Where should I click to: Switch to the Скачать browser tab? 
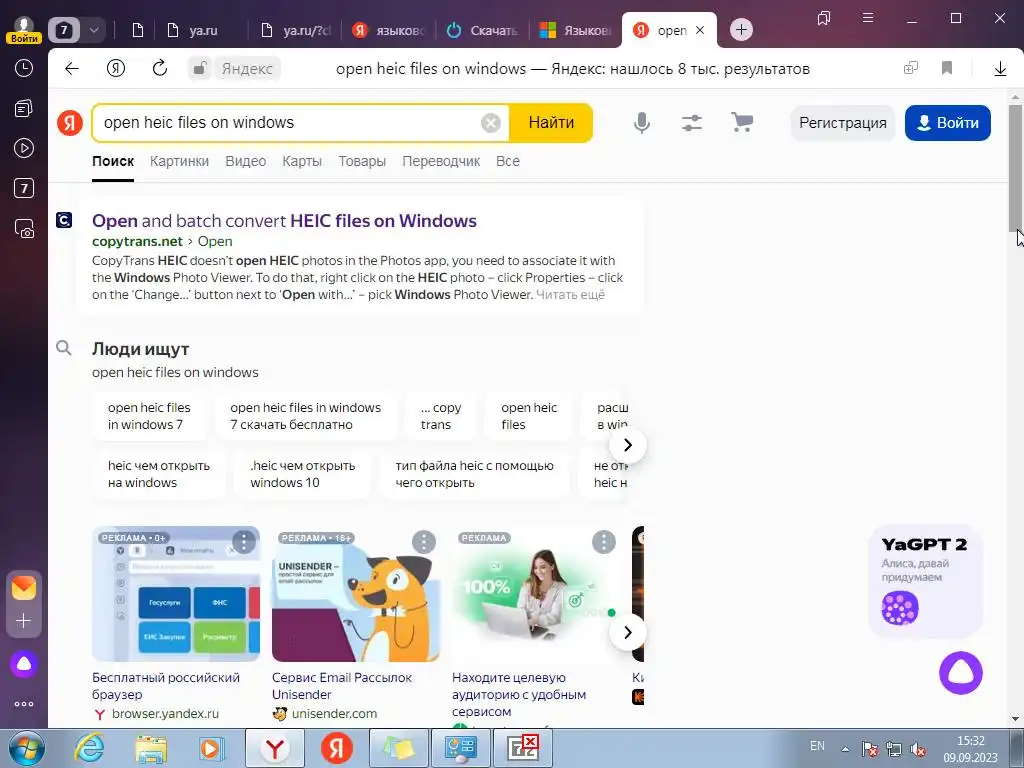482,30
